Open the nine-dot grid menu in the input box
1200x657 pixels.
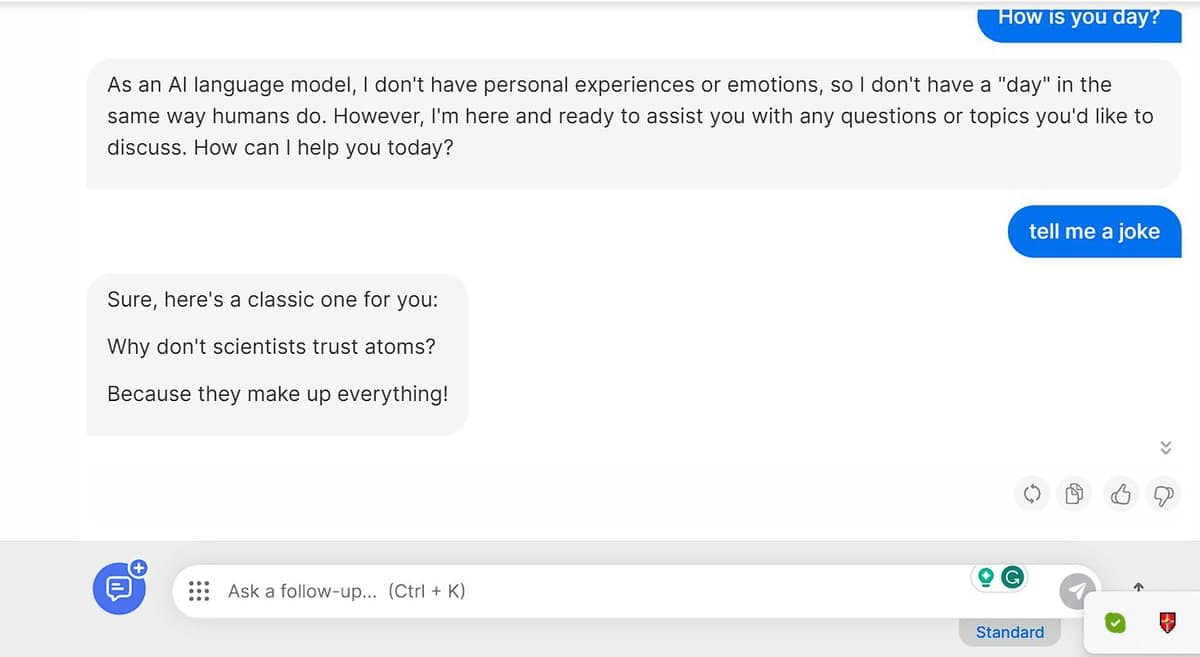pyautogui.click(x=199, y=591)
